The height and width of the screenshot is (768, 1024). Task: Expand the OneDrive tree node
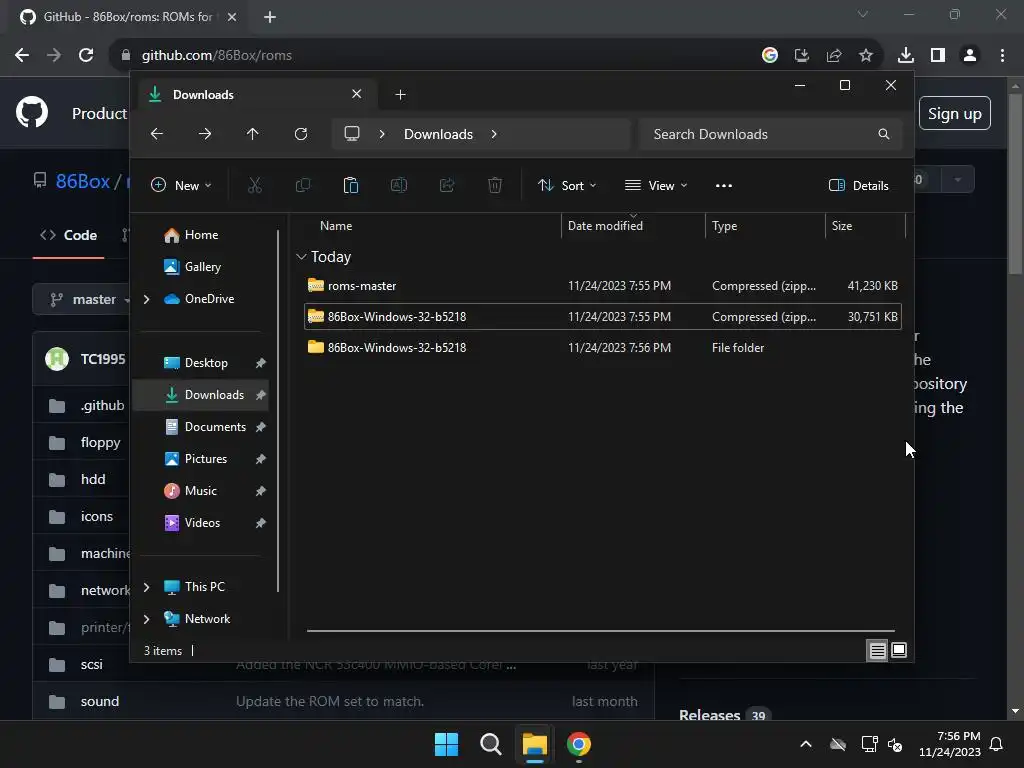(146, 299)
